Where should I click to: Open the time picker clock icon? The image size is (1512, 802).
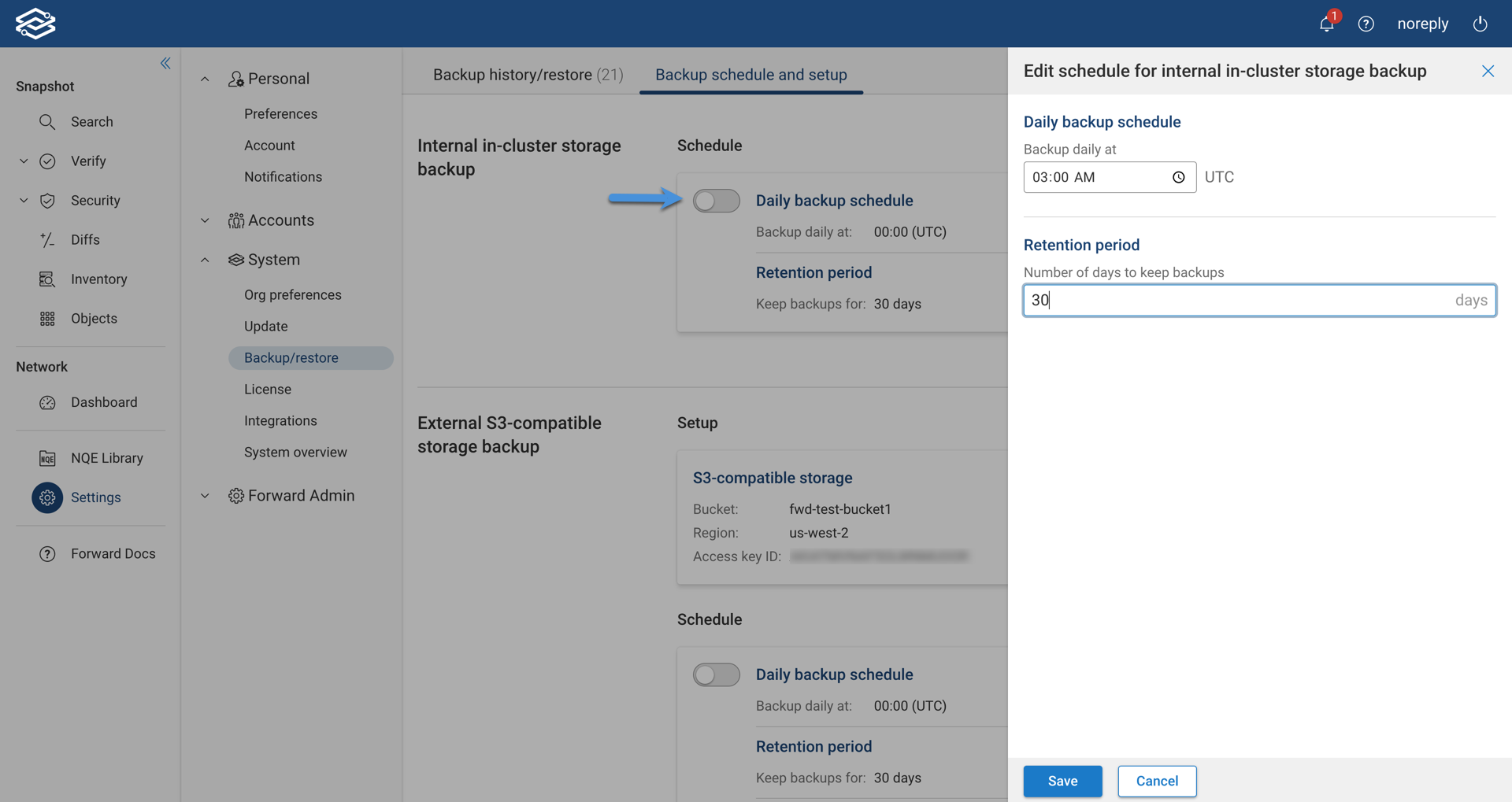point(1178,177)
